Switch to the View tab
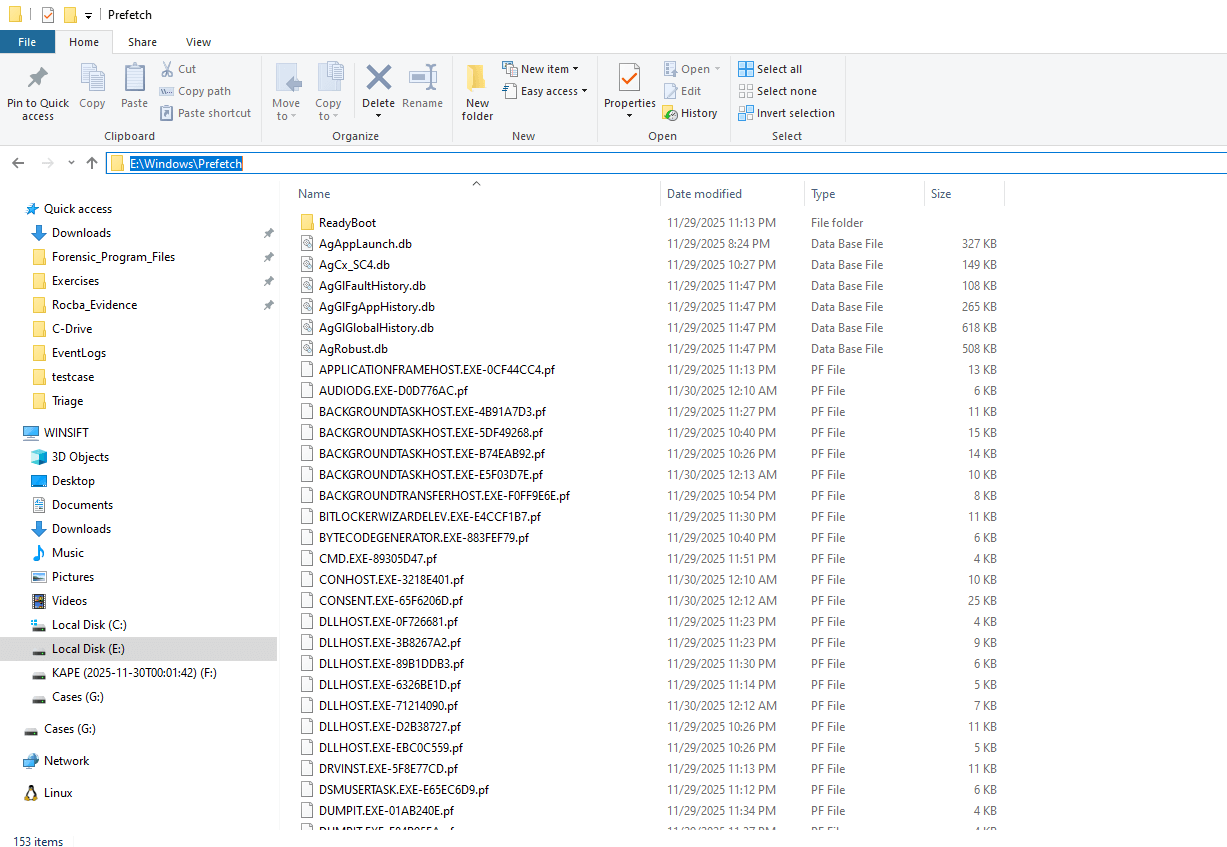 198,42
